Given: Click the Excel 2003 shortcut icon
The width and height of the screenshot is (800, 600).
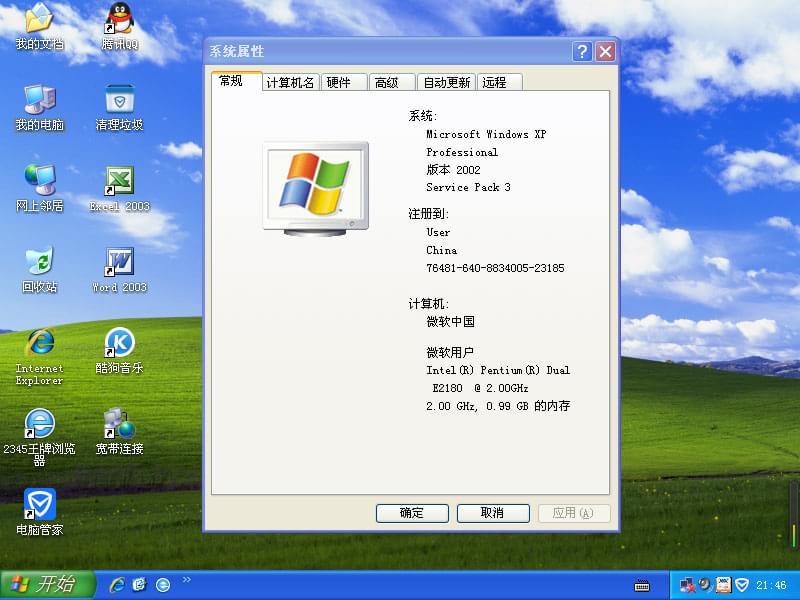Looking at the screenshot, I should (119, 182).
